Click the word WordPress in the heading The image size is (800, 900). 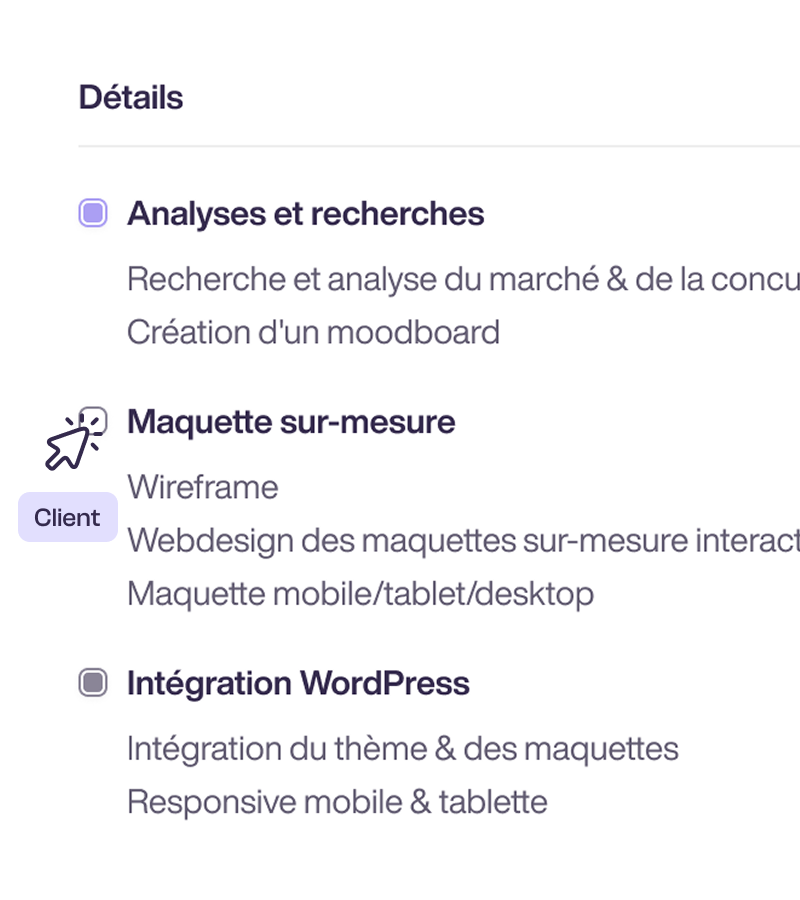coord(385,684)
